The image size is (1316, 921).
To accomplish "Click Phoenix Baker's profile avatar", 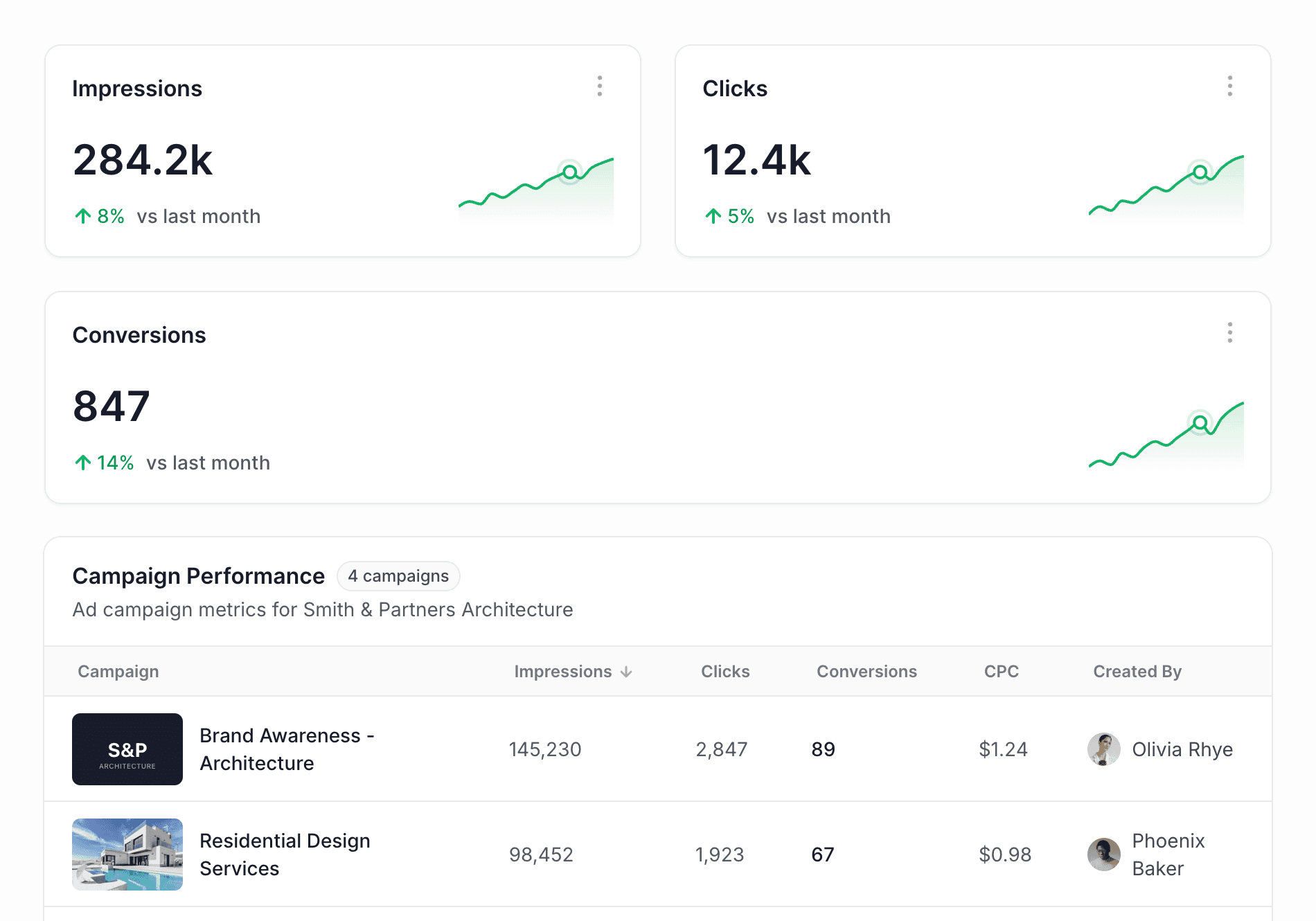I will pyautogui.click(x=1103, y=855).
